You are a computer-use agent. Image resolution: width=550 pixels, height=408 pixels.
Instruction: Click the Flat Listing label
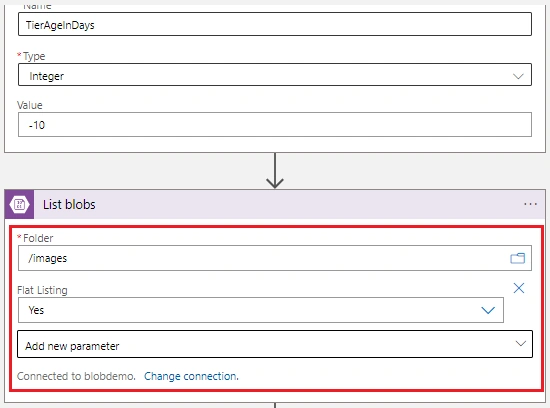click(42, 290)
